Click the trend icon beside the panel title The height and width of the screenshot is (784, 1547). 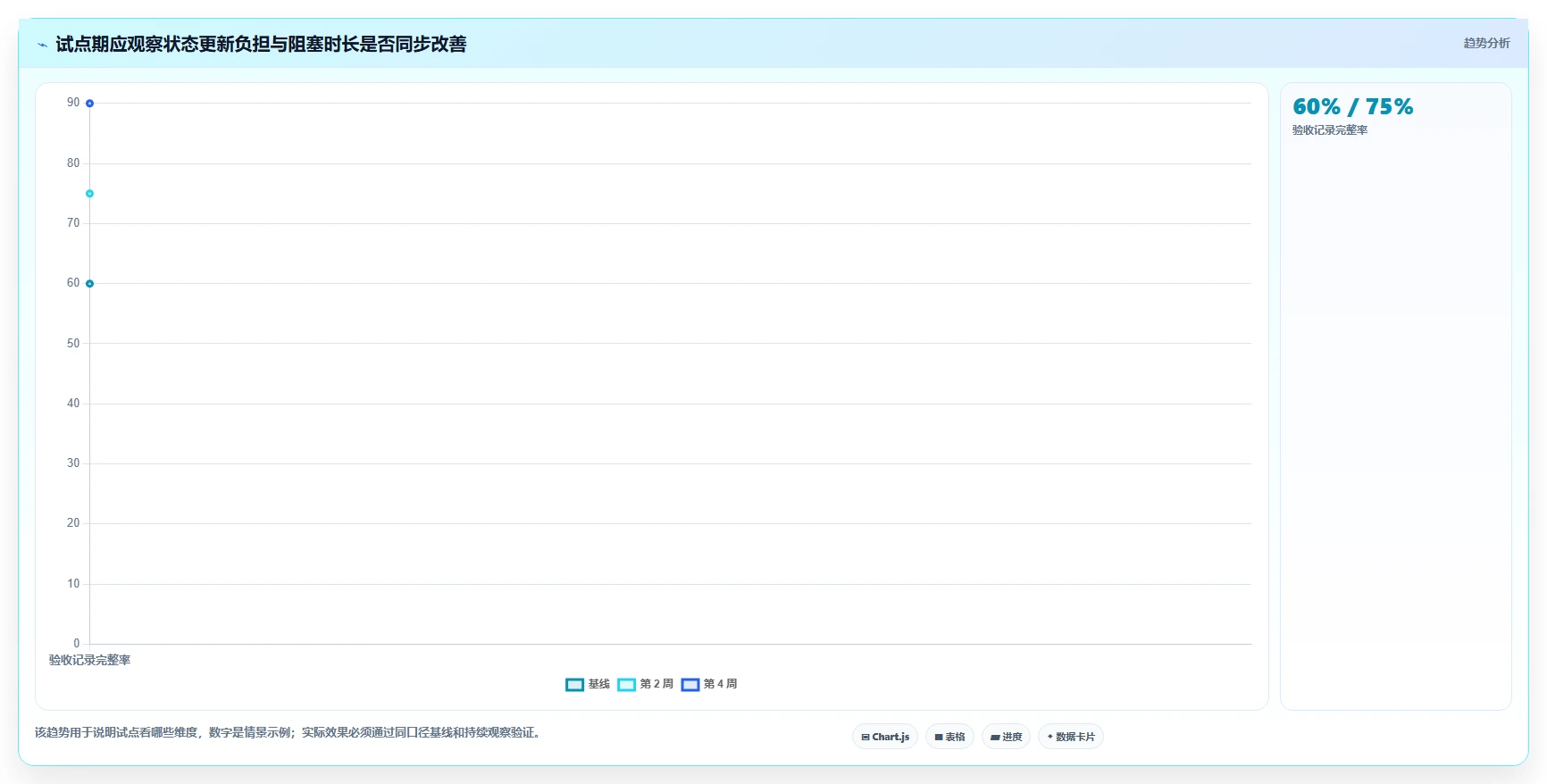pos(42,45)
